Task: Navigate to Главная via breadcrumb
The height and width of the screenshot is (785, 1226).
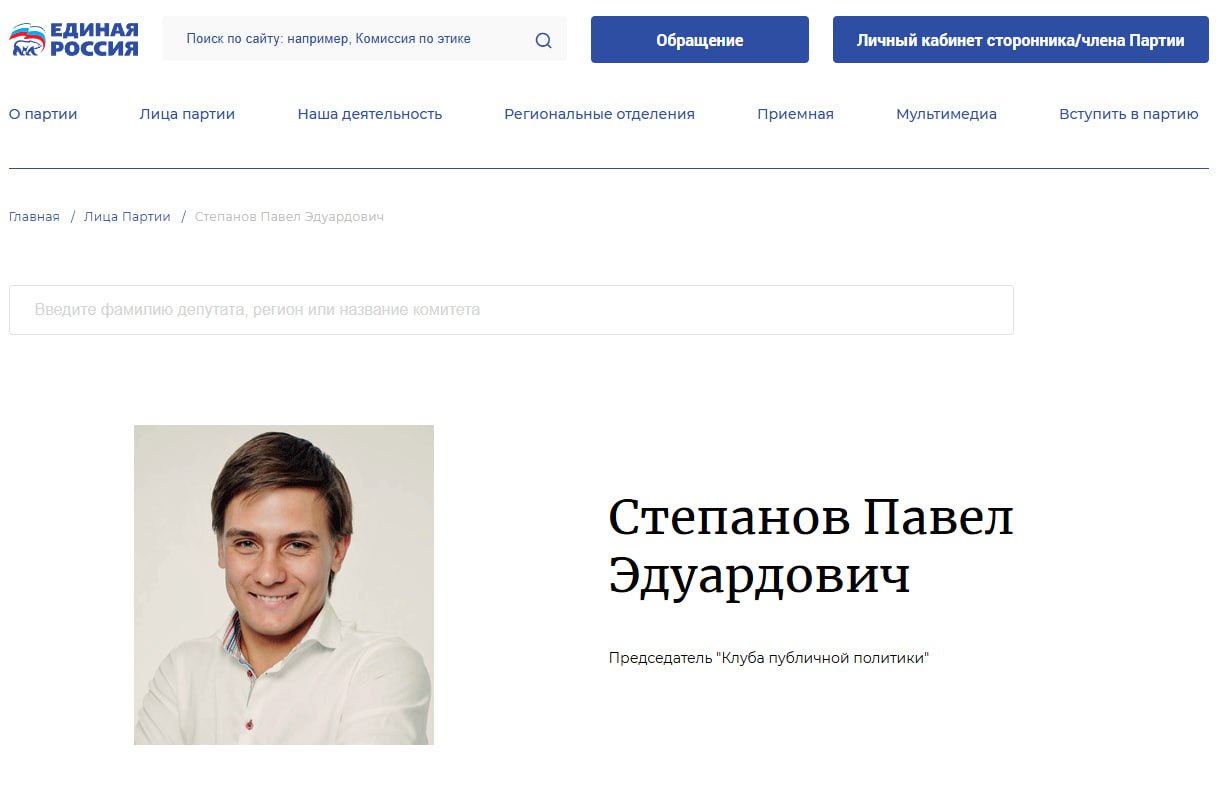Action: pos(34,216)
